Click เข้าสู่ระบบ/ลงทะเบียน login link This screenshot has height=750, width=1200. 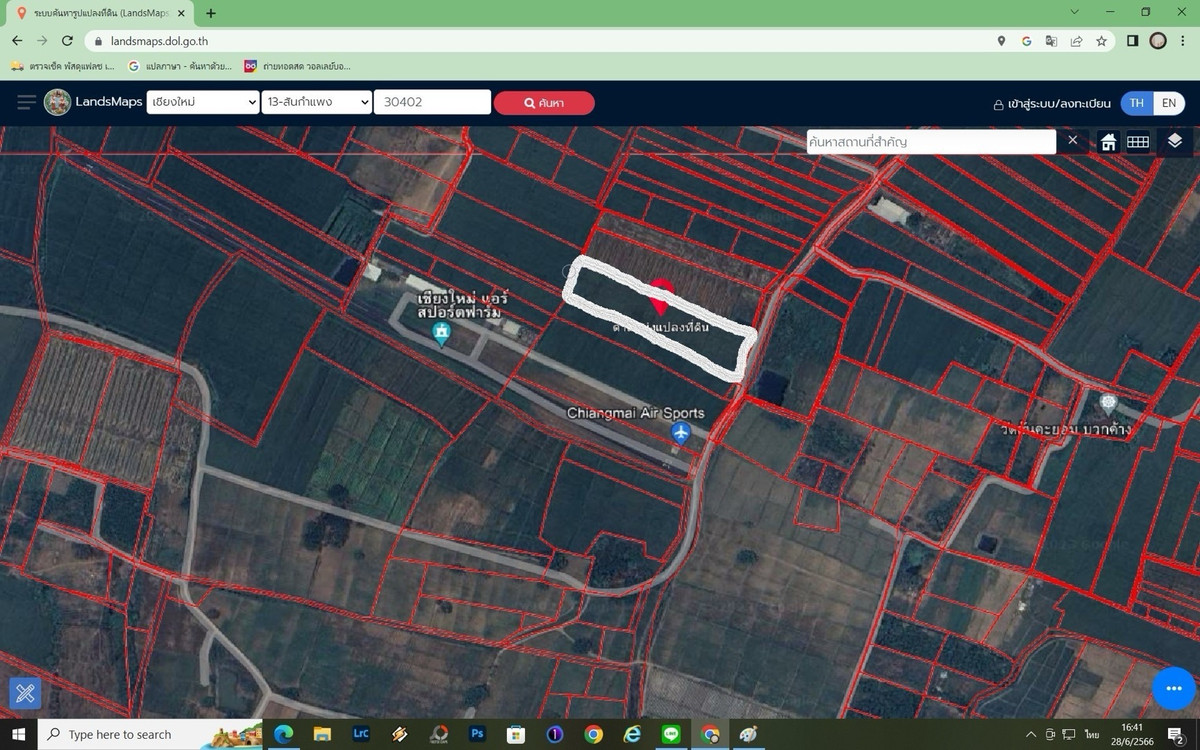pos(1051,104)
